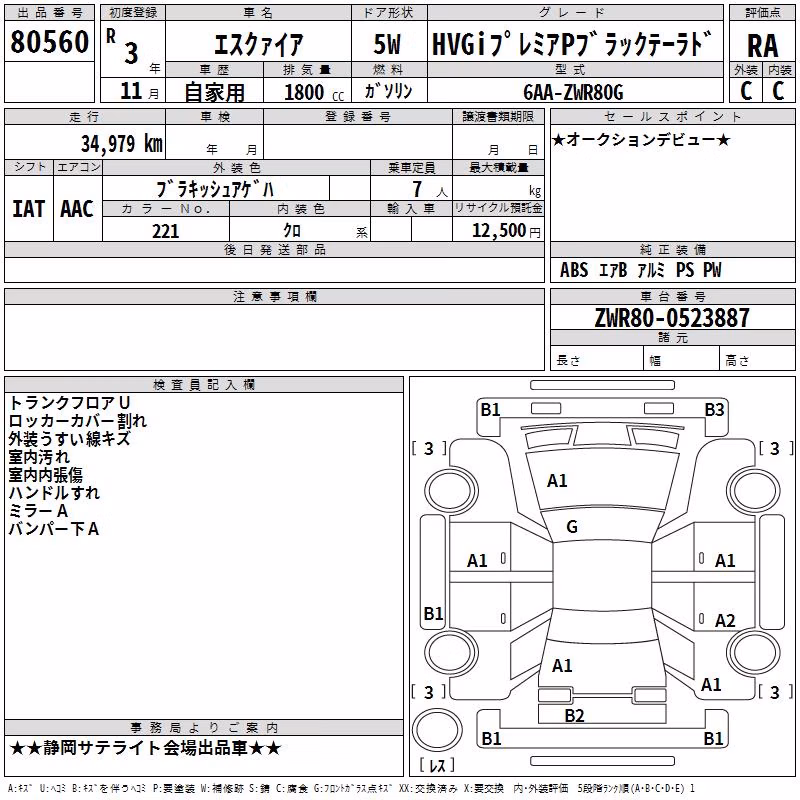Image resolution: width=800 pixels, height=800 pixels.
Task: Click the A1 mark on the hood
Action: click(557, 481)
